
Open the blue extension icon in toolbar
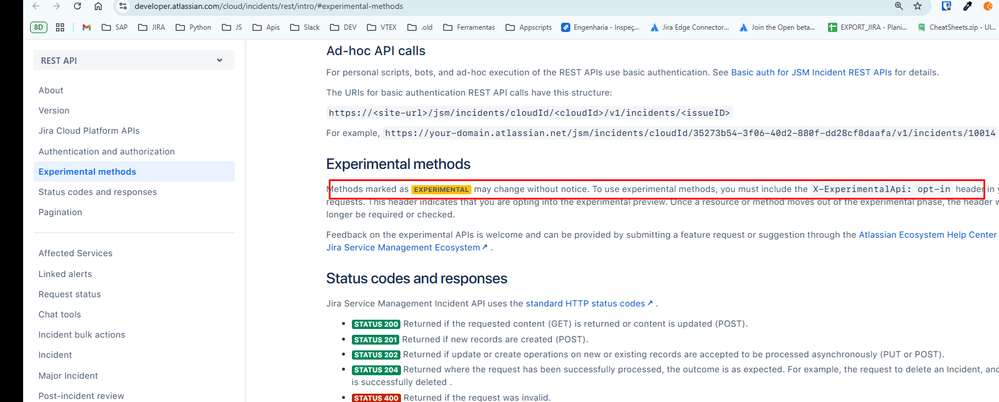pos(947,6)
